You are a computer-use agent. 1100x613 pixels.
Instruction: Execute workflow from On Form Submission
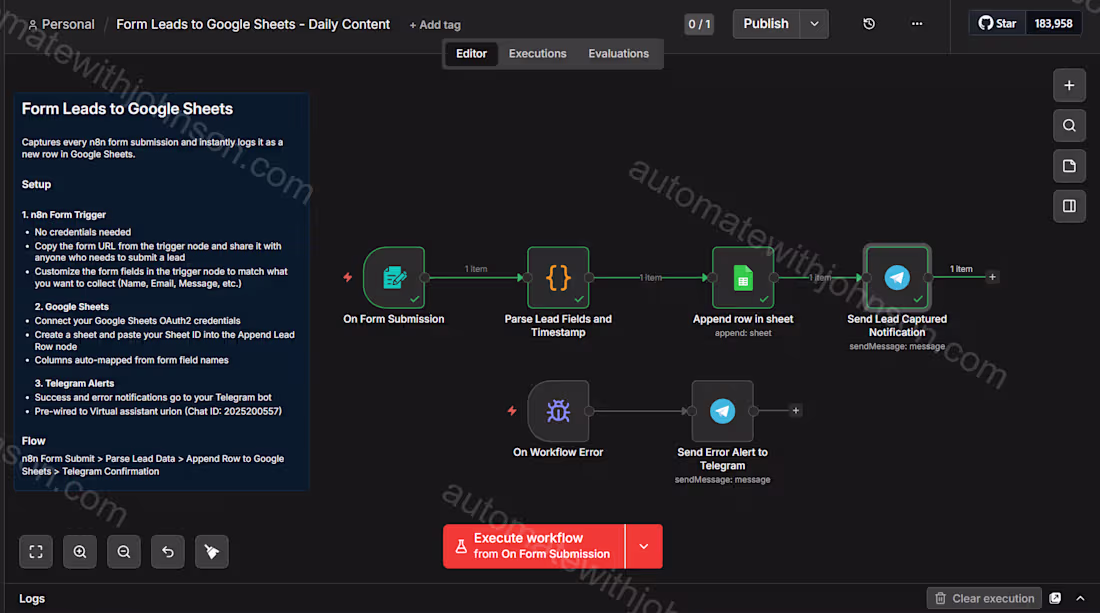coord(534,546)
